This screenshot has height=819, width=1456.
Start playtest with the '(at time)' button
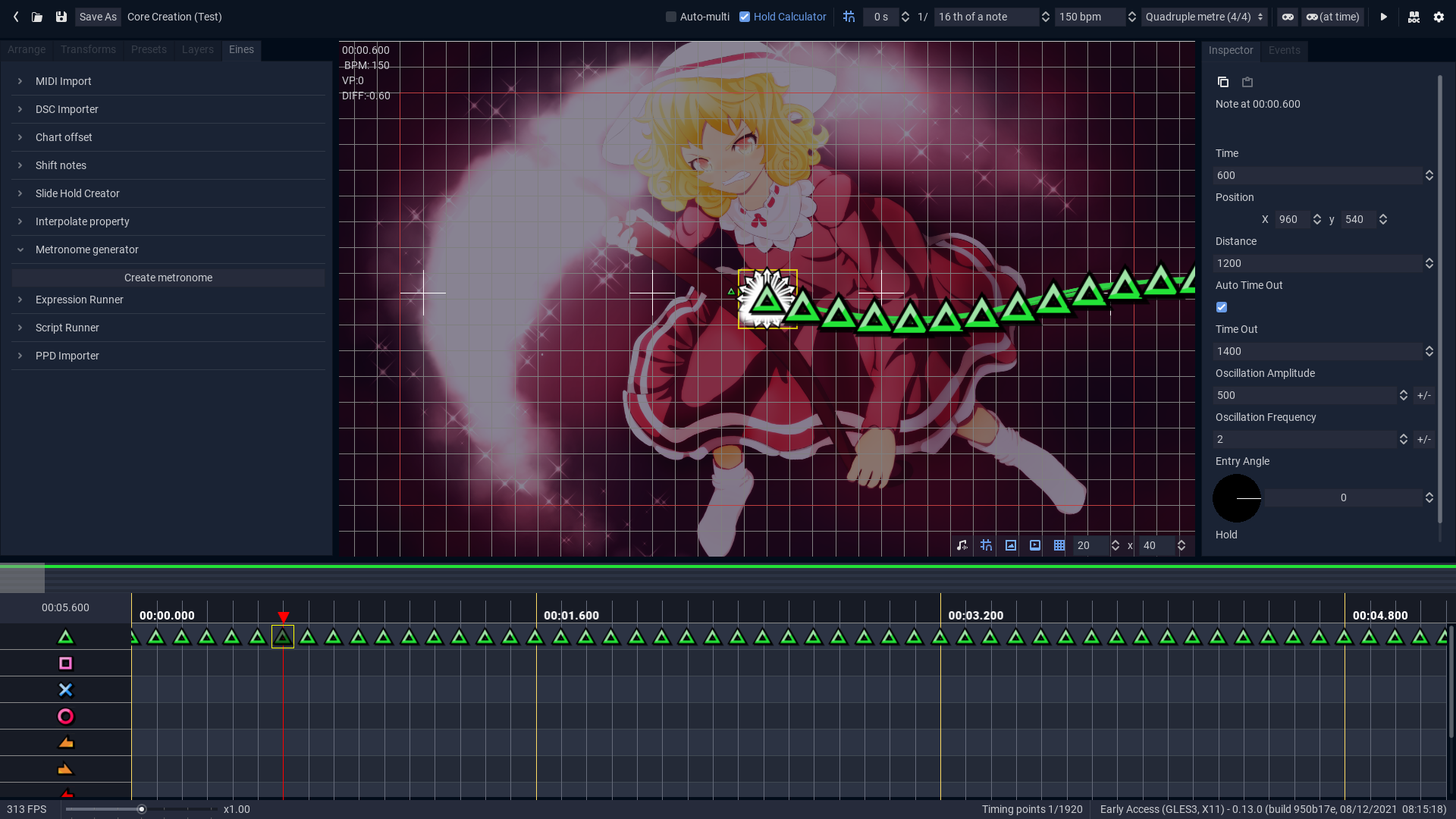coord(1332,17)
